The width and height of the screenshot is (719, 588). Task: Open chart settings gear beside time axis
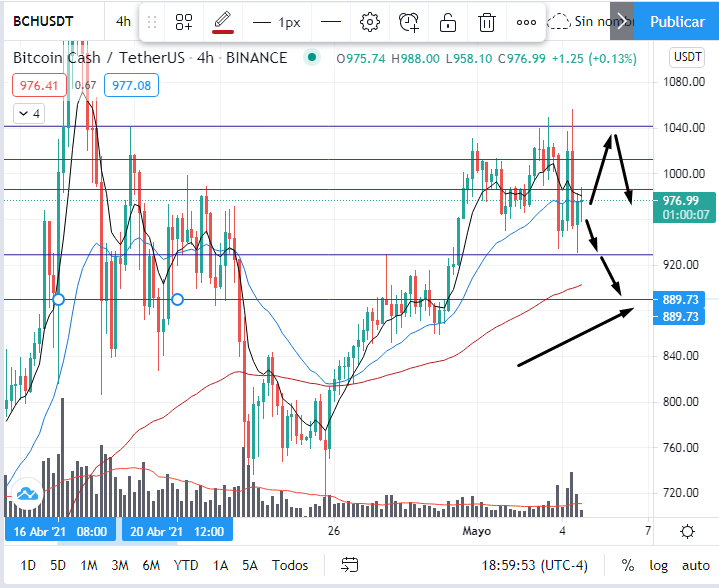tap(687, 532)
